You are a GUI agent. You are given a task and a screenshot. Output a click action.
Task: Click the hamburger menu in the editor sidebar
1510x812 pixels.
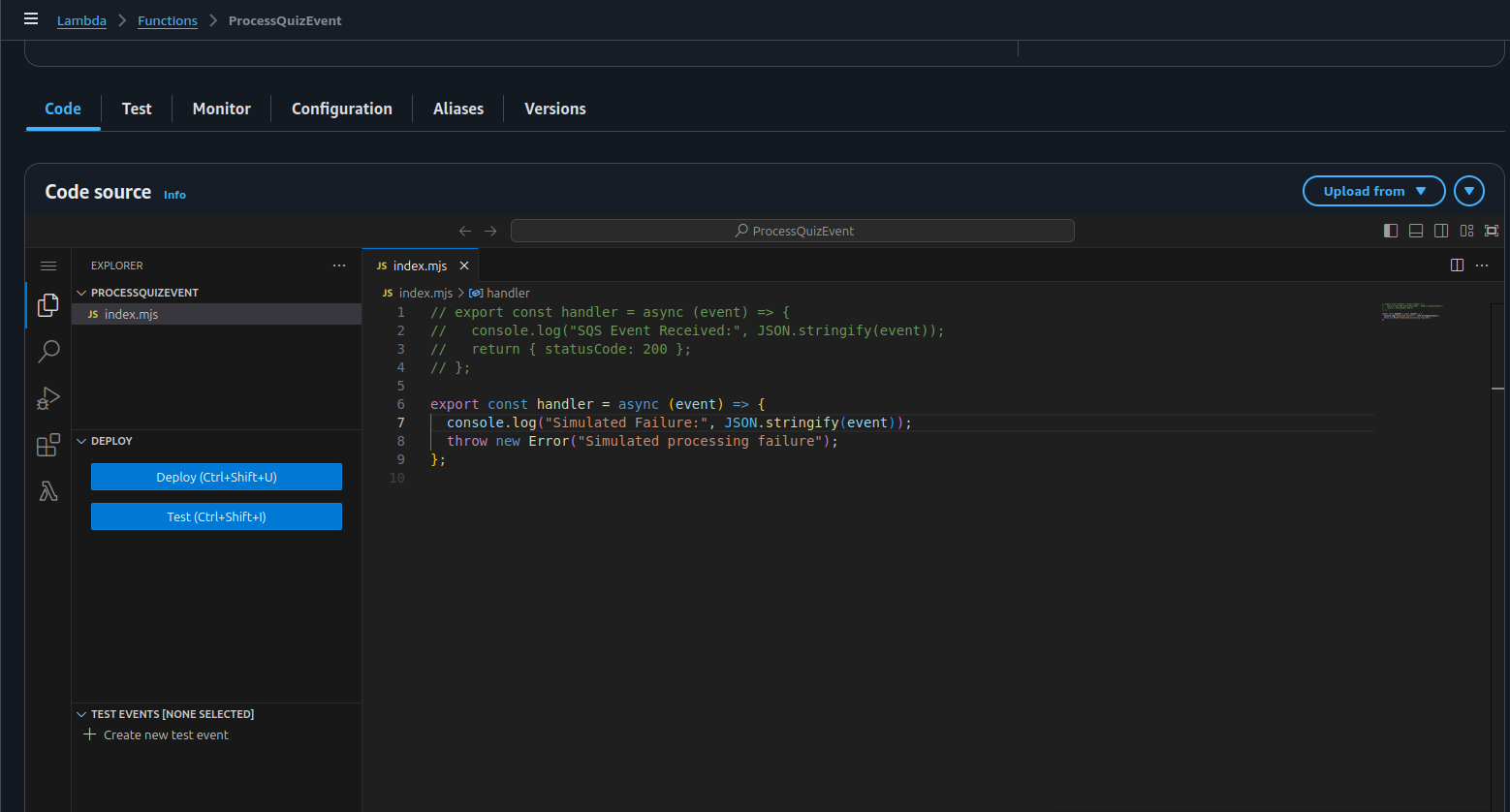(x=48, y=265)
